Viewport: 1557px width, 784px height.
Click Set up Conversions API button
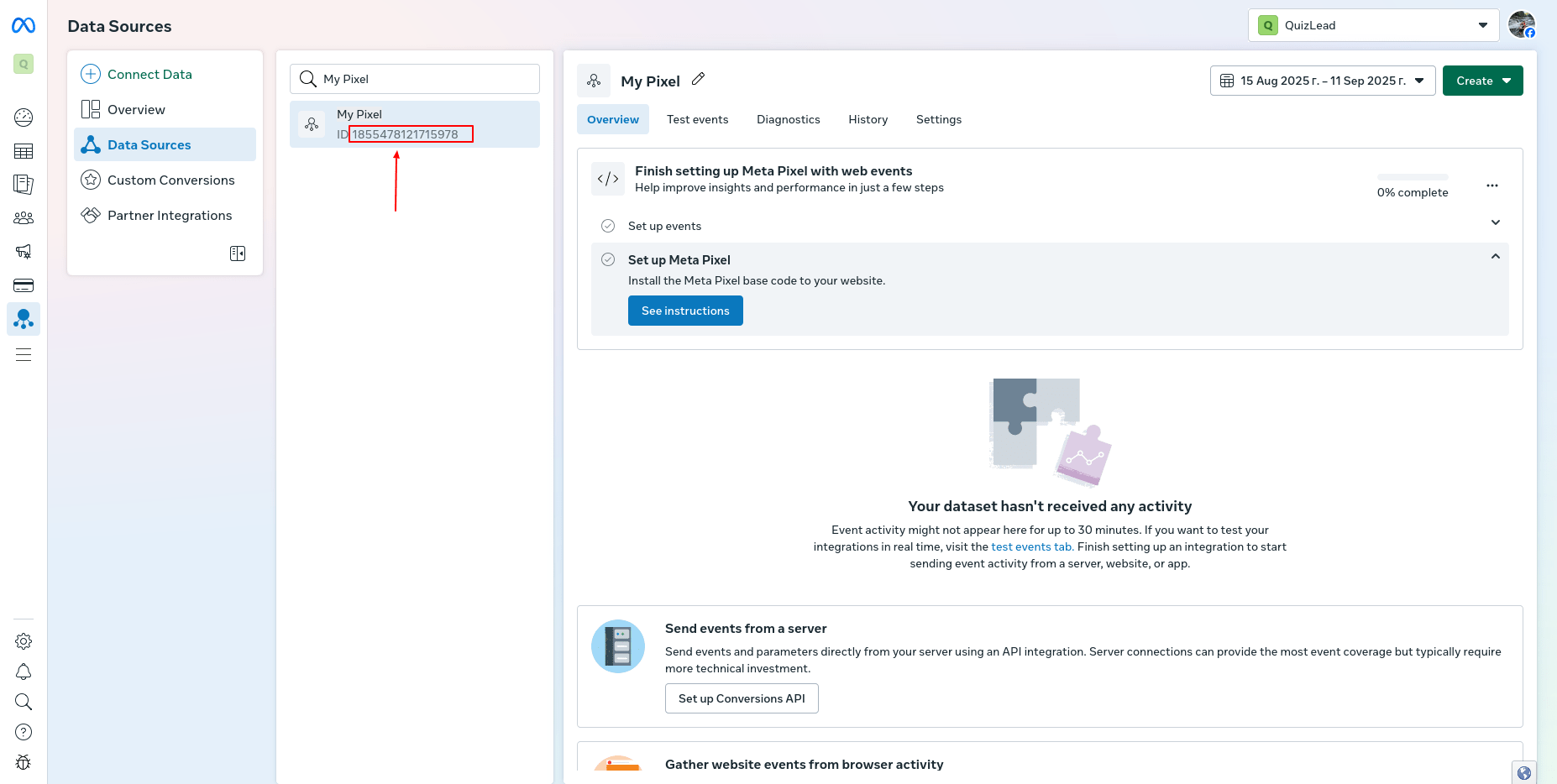[x=742, y=698]
